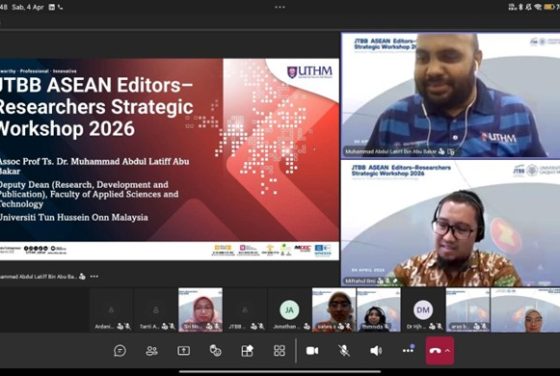
Task: Expand leave options chevron beside hang-up
Action: (x=448, y=351)
